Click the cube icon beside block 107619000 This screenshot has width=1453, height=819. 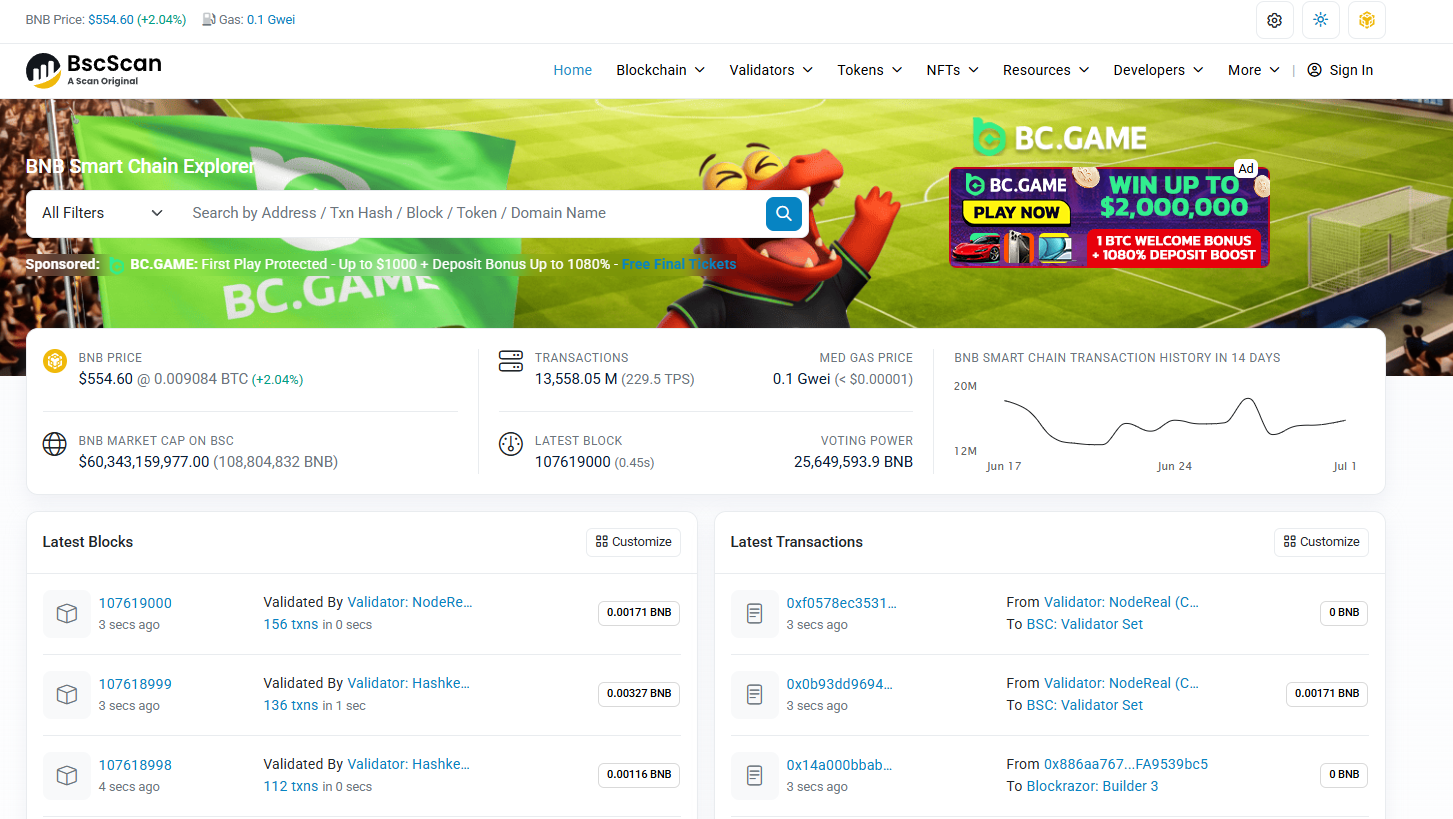[67, 614]
